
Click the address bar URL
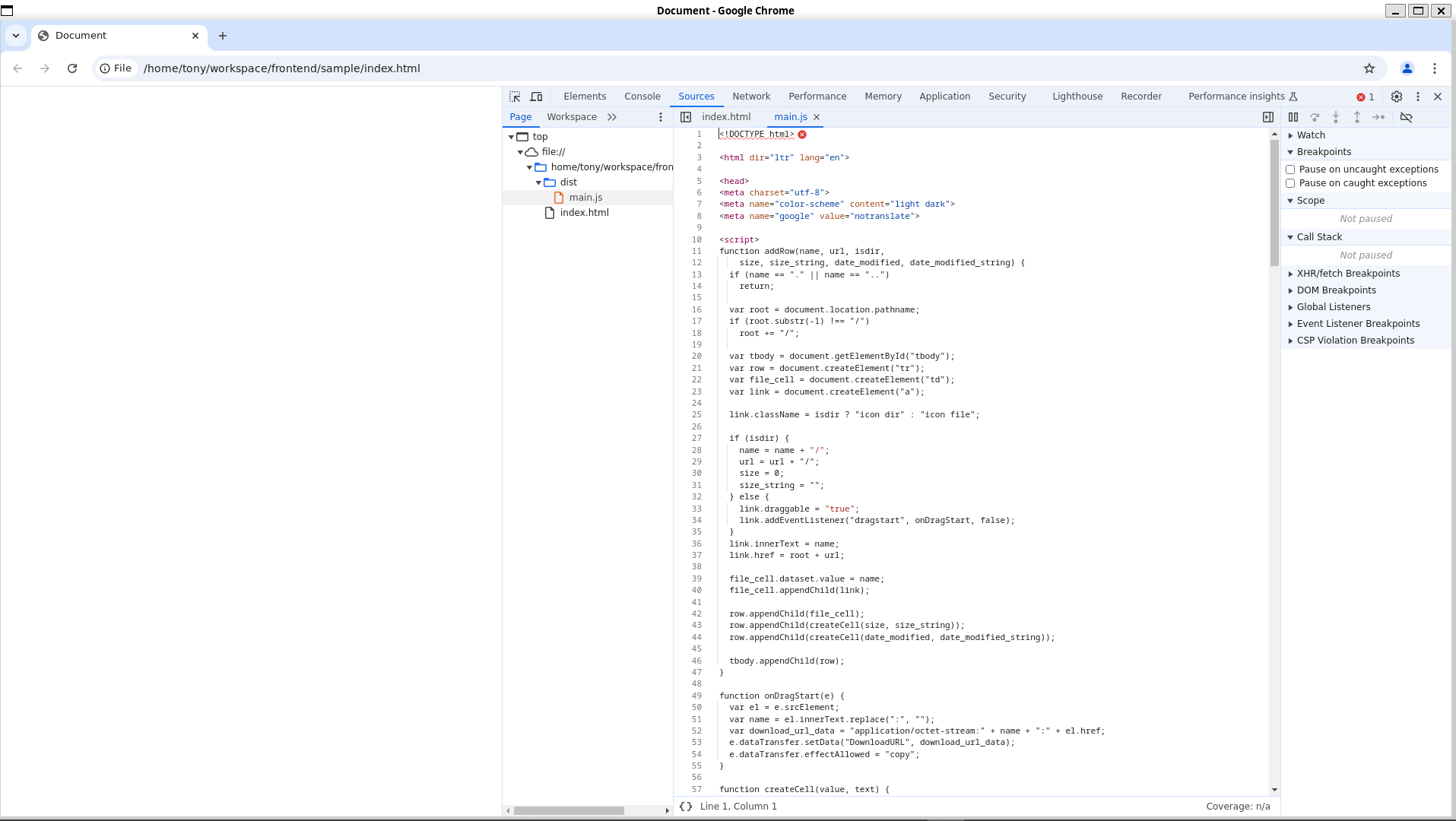pos(282,68)
